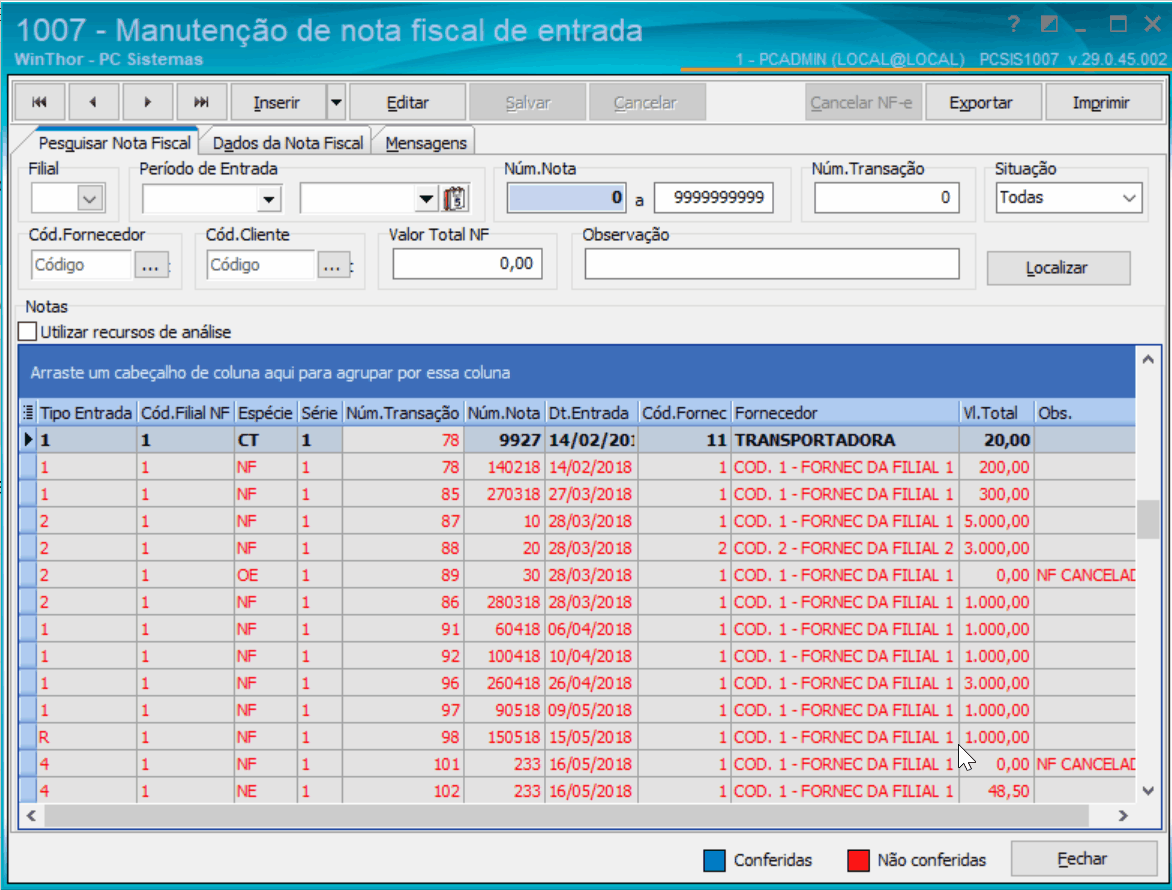Sort by Dt.Entrada column header
This screenshot has height=890, width=1172.
click(591, 412)
